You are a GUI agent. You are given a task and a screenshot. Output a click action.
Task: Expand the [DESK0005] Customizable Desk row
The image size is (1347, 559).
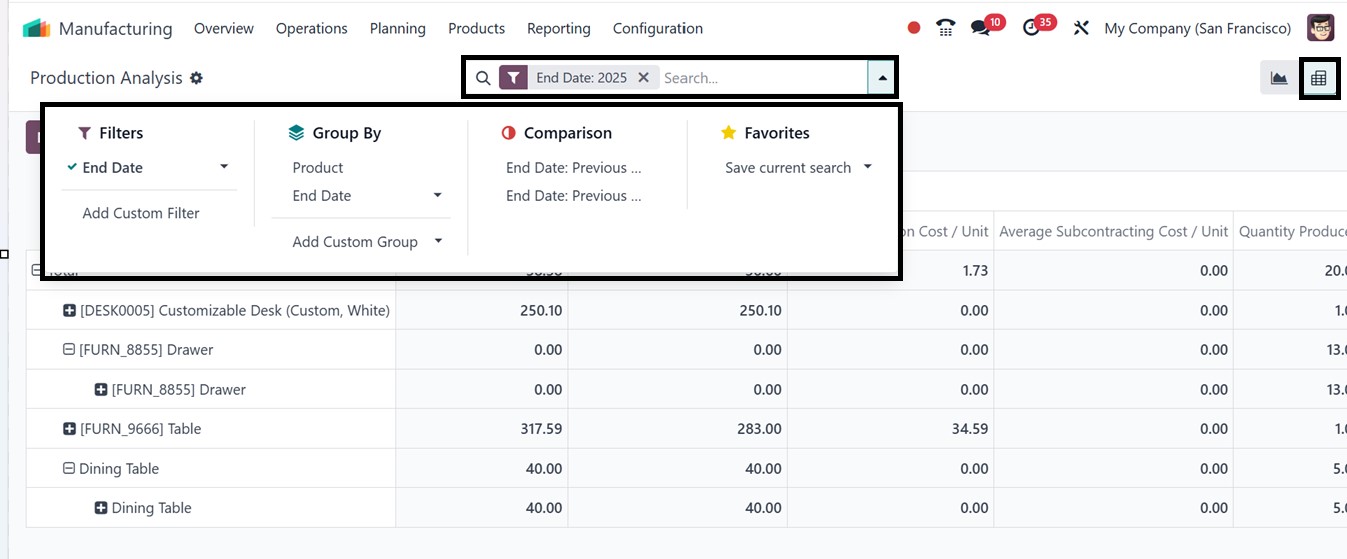pyautogui.click(x=69, y=311)
